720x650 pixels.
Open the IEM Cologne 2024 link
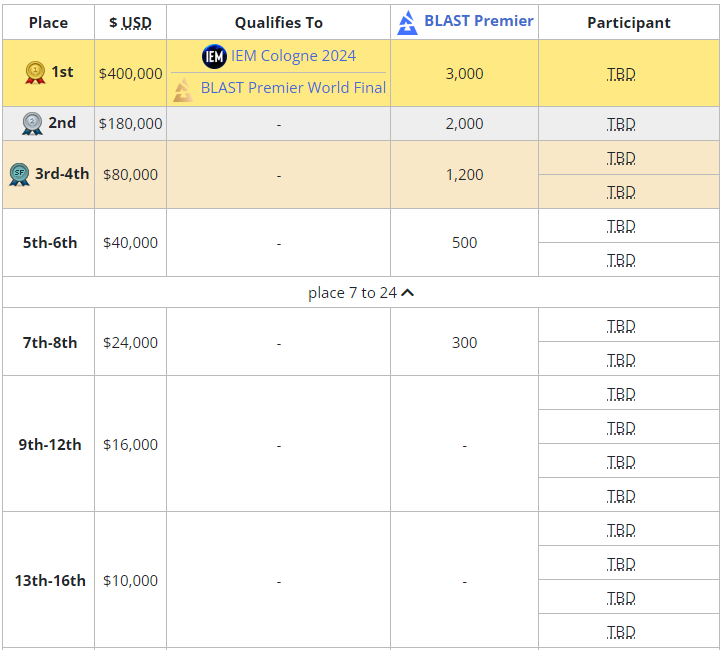coord(293,56)
